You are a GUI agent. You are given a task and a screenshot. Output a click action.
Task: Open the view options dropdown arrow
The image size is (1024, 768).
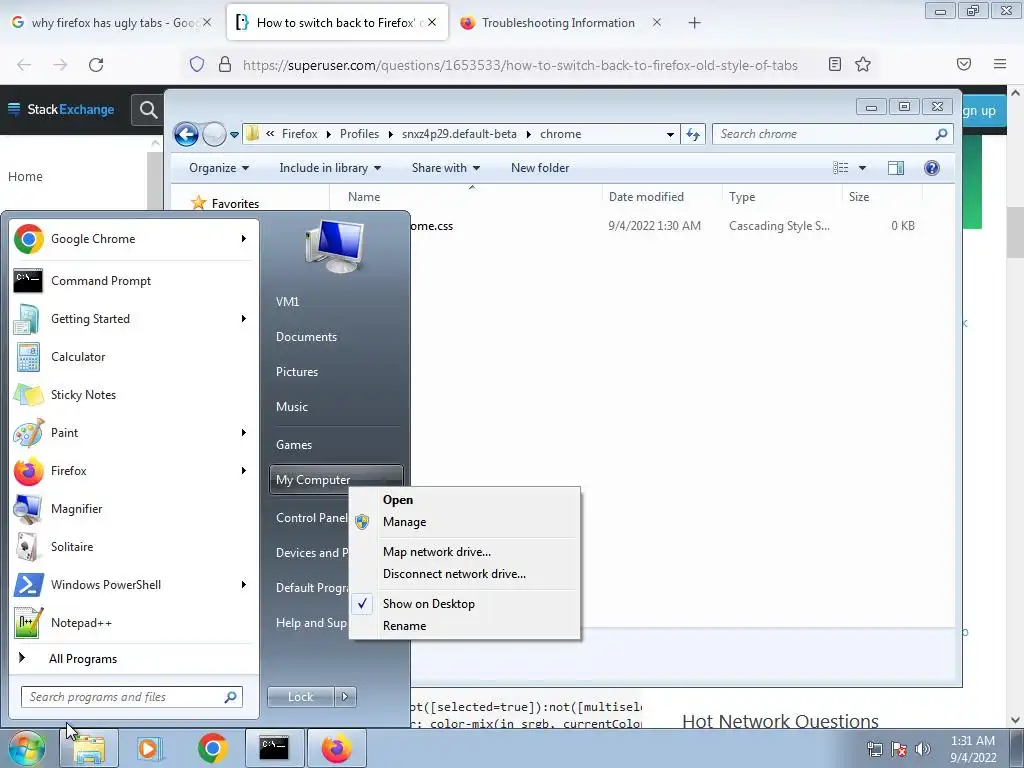click(x=862, y=168)
